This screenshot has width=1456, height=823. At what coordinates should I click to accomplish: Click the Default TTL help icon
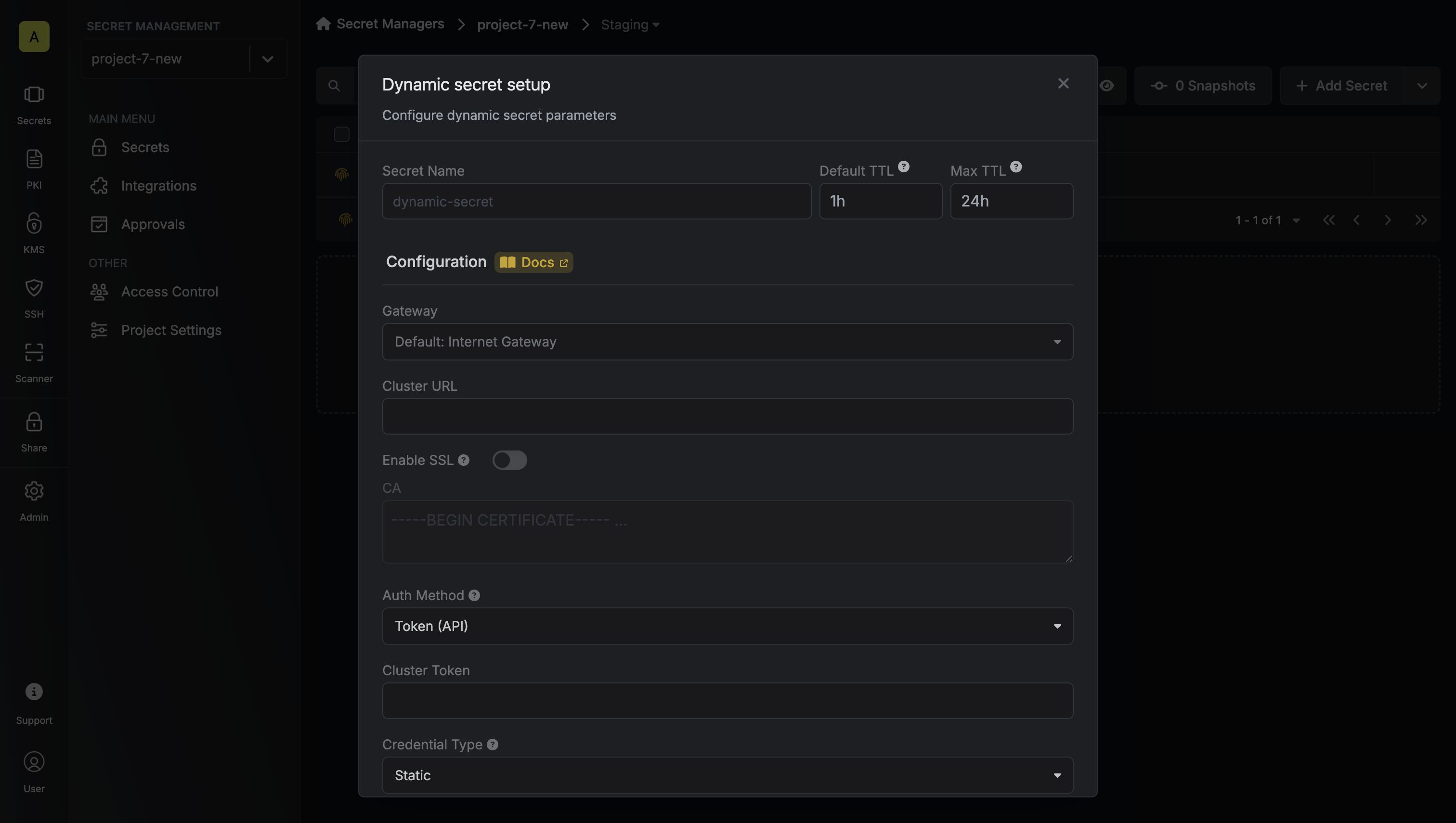(904, 167)
